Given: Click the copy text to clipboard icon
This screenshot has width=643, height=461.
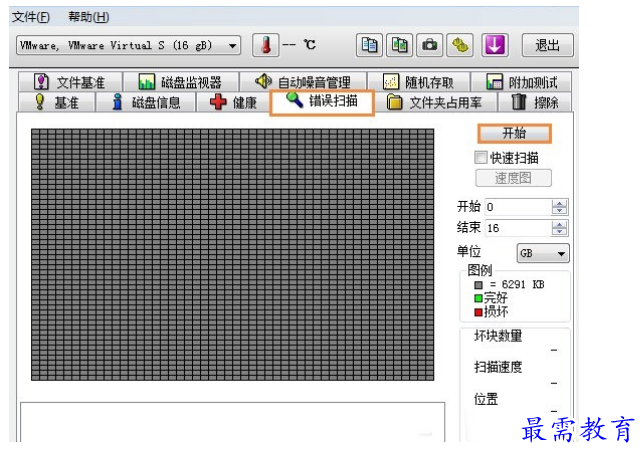Looking at the screenshot, I should (369, 45).
